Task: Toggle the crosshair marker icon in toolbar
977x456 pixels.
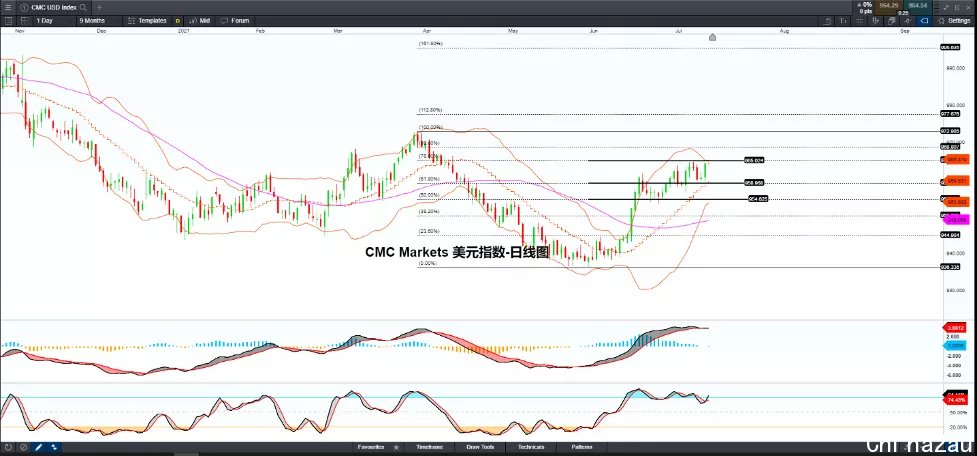Action: [908, 21]
